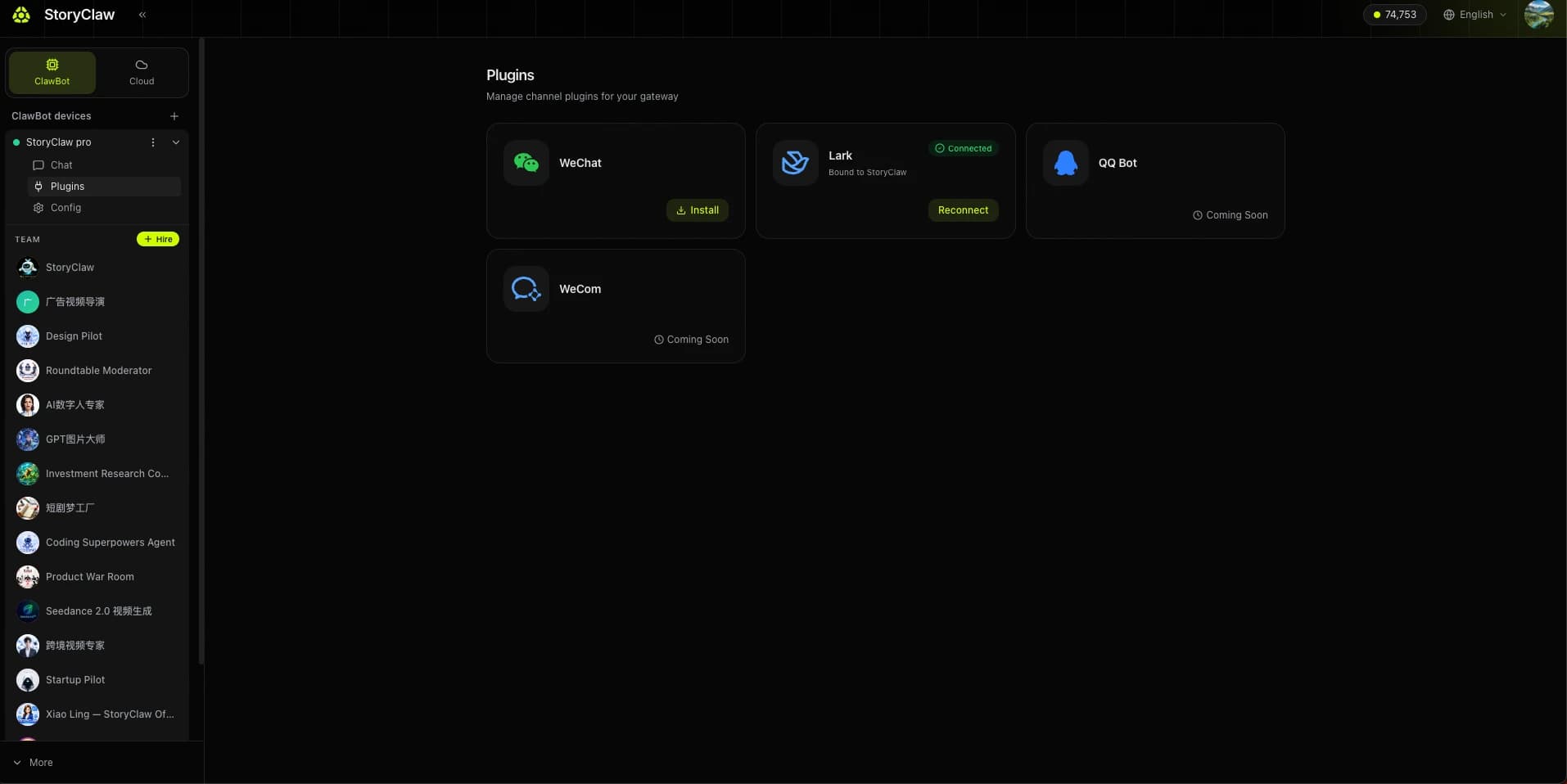This screenshot has height=784, width=1567.
Task: Open the ClawBot tab
Action: click(52, 72)
